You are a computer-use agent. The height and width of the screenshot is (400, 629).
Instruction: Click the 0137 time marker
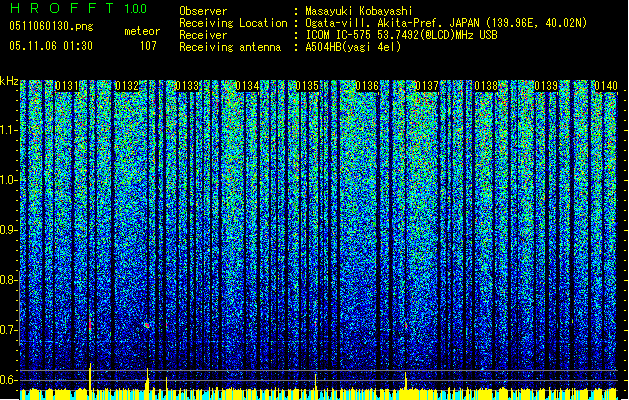[x=427, y=86]
